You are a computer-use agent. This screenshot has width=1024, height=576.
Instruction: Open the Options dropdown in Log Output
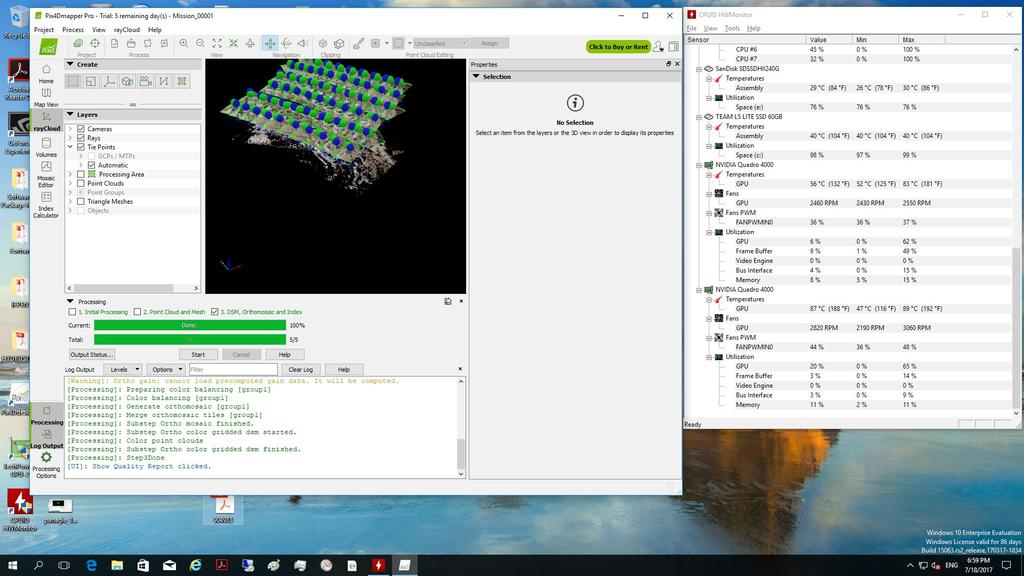click(165, 370)
